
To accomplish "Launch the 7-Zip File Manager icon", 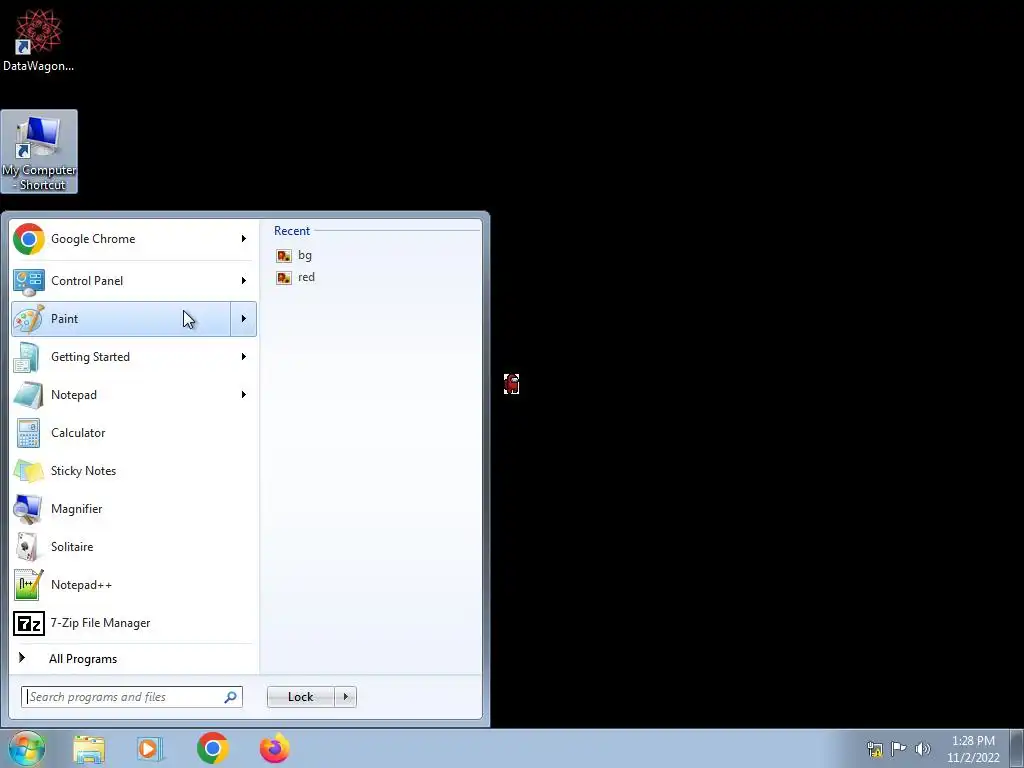I will [x=29, y=623].
